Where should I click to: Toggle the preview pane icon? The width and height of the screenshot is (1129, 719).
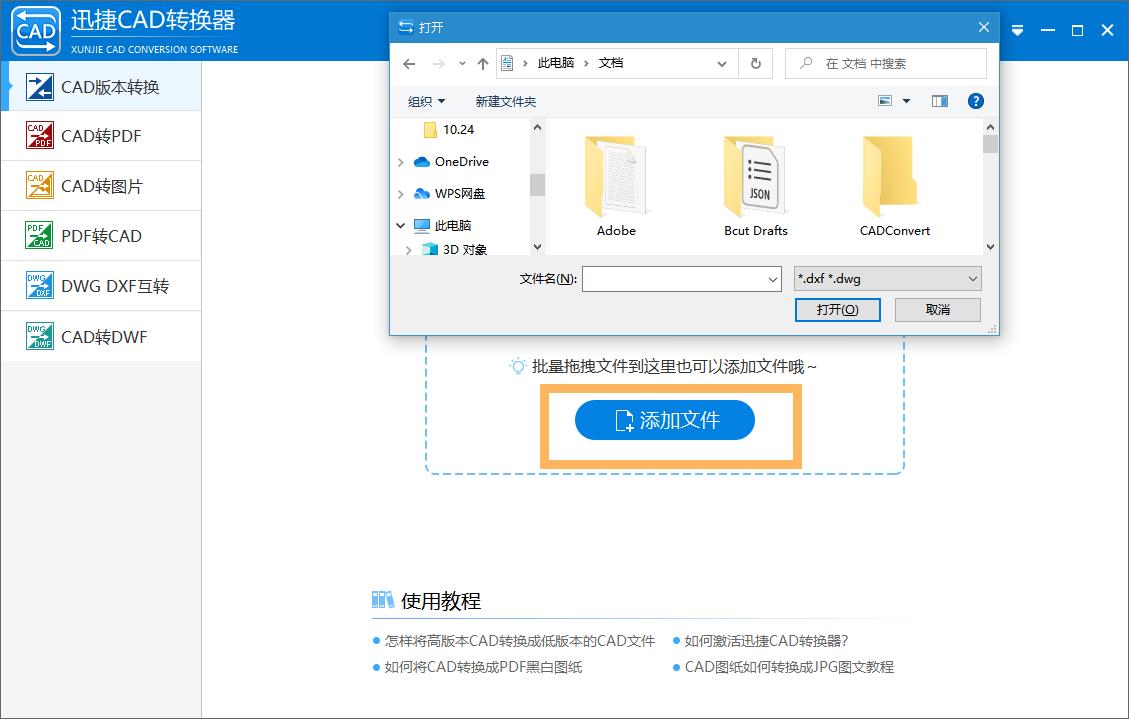click(939, 100)
